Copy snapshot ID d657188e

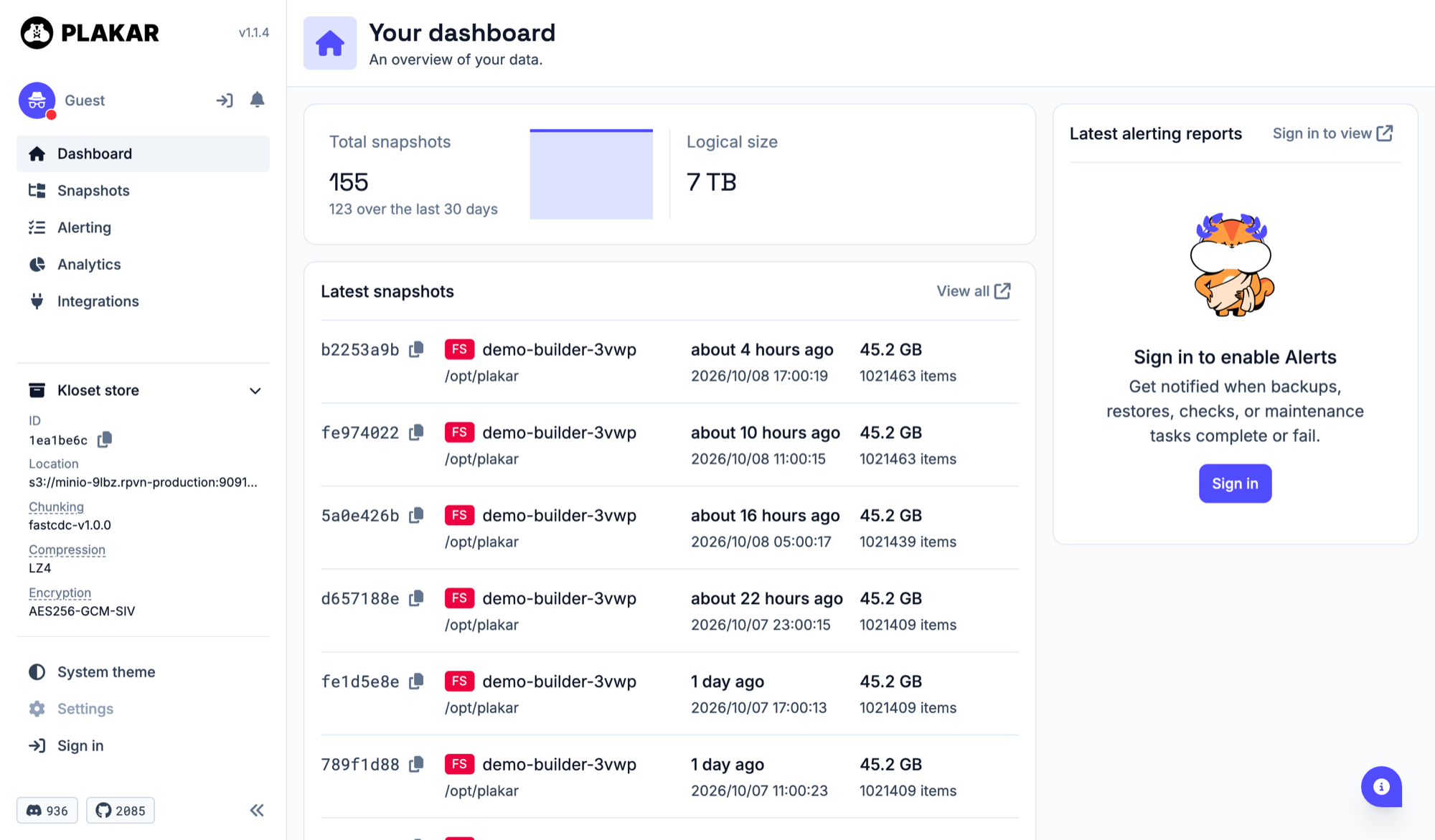point(416,598)
